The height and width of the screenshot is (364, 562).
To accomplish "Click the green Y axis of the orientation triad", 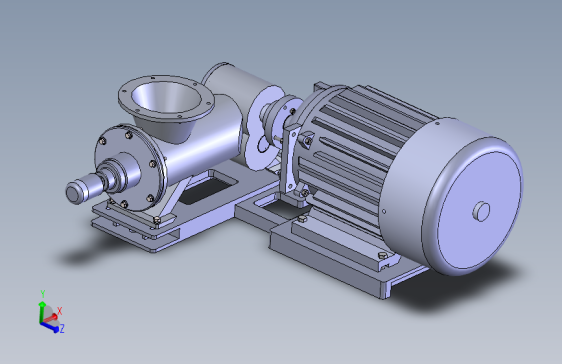I will pyautogui.click(x=42, y=311).
